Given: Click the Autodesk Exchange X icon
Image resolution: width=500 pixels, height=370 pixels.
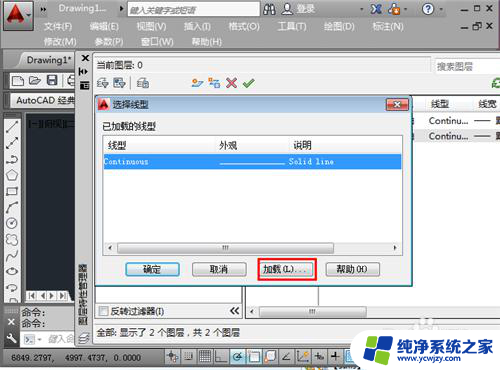Looking at the screenshot, I should click(x=376, y=9).
